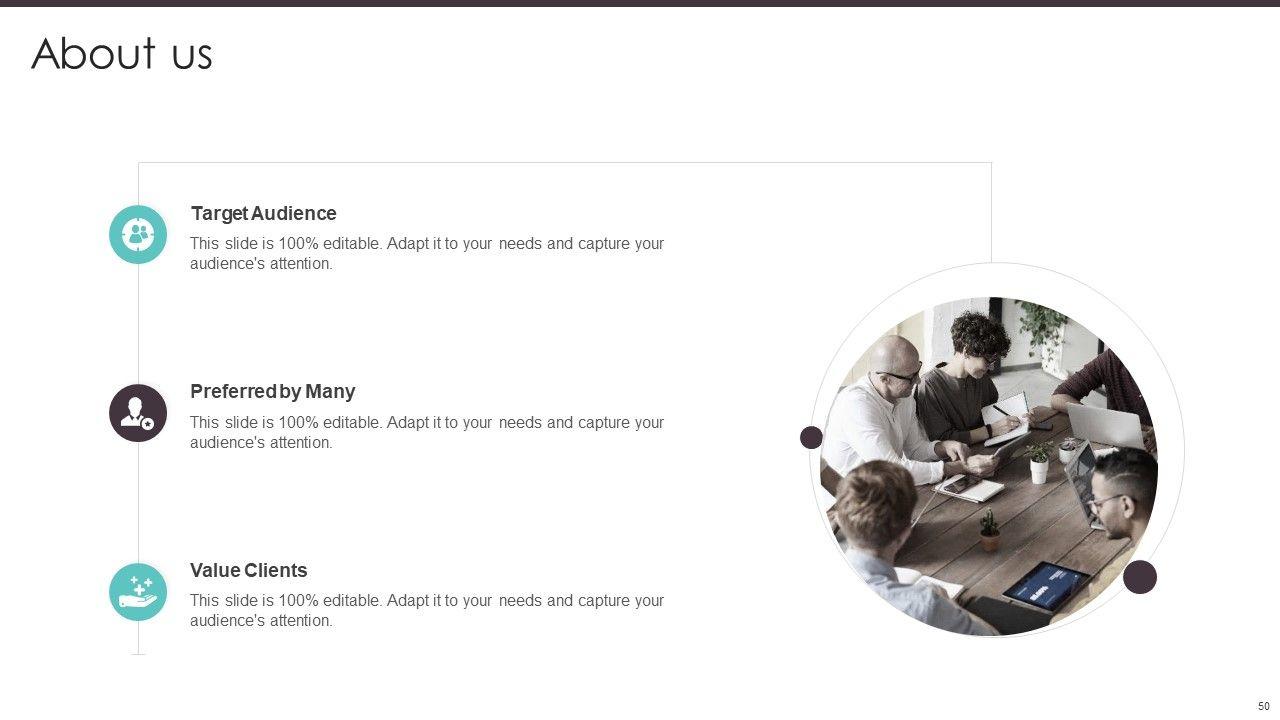Click the Target Audience teal icon
1280x720 pixels.
tap(138, 235)
